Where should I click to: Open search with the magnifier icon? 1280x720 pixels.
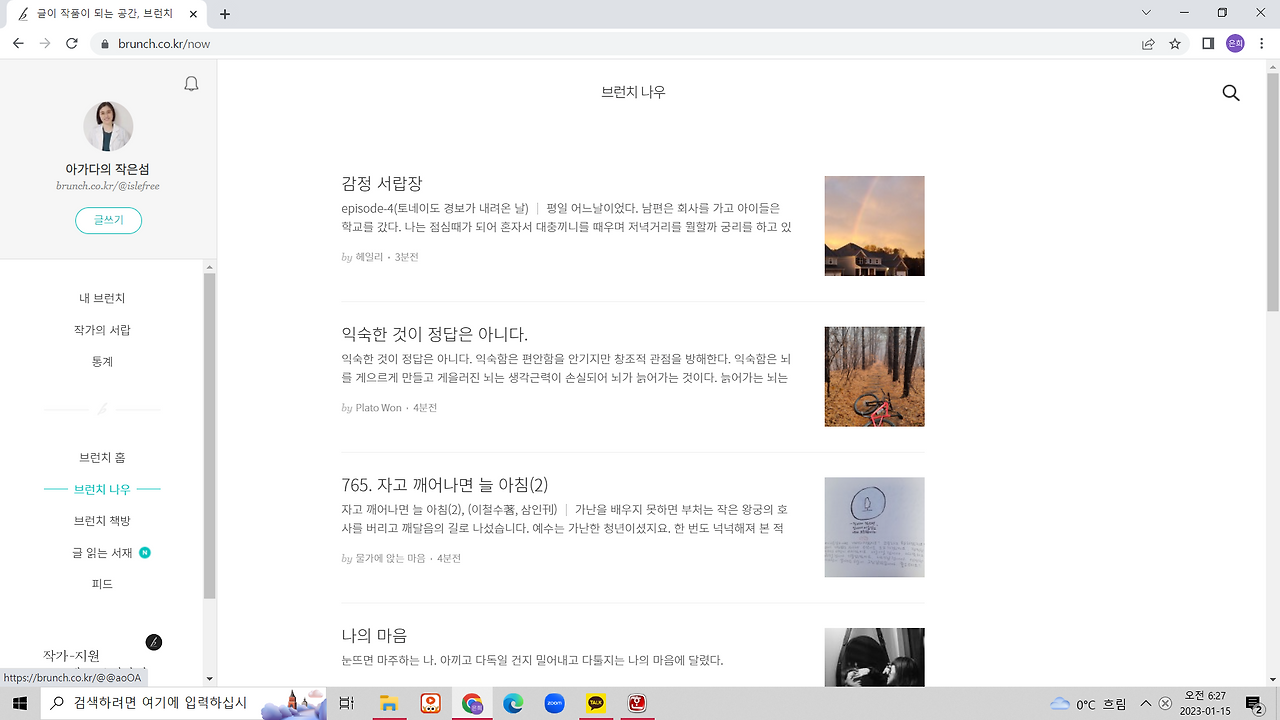tap(1231, 92)
